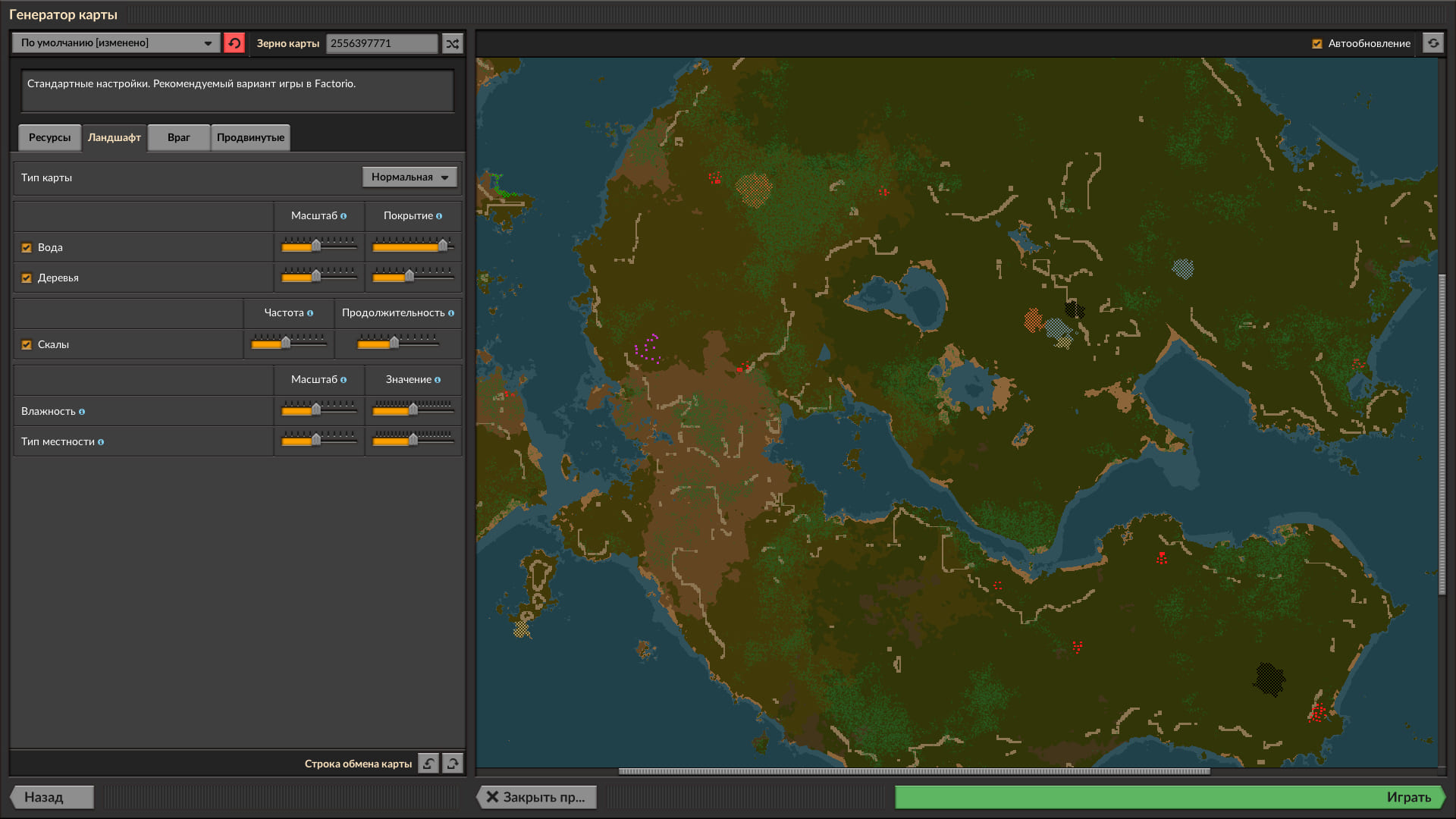Screen dimensions: 1456x819
Task: Click the export map exchange string icon
Action: [453, 764]
